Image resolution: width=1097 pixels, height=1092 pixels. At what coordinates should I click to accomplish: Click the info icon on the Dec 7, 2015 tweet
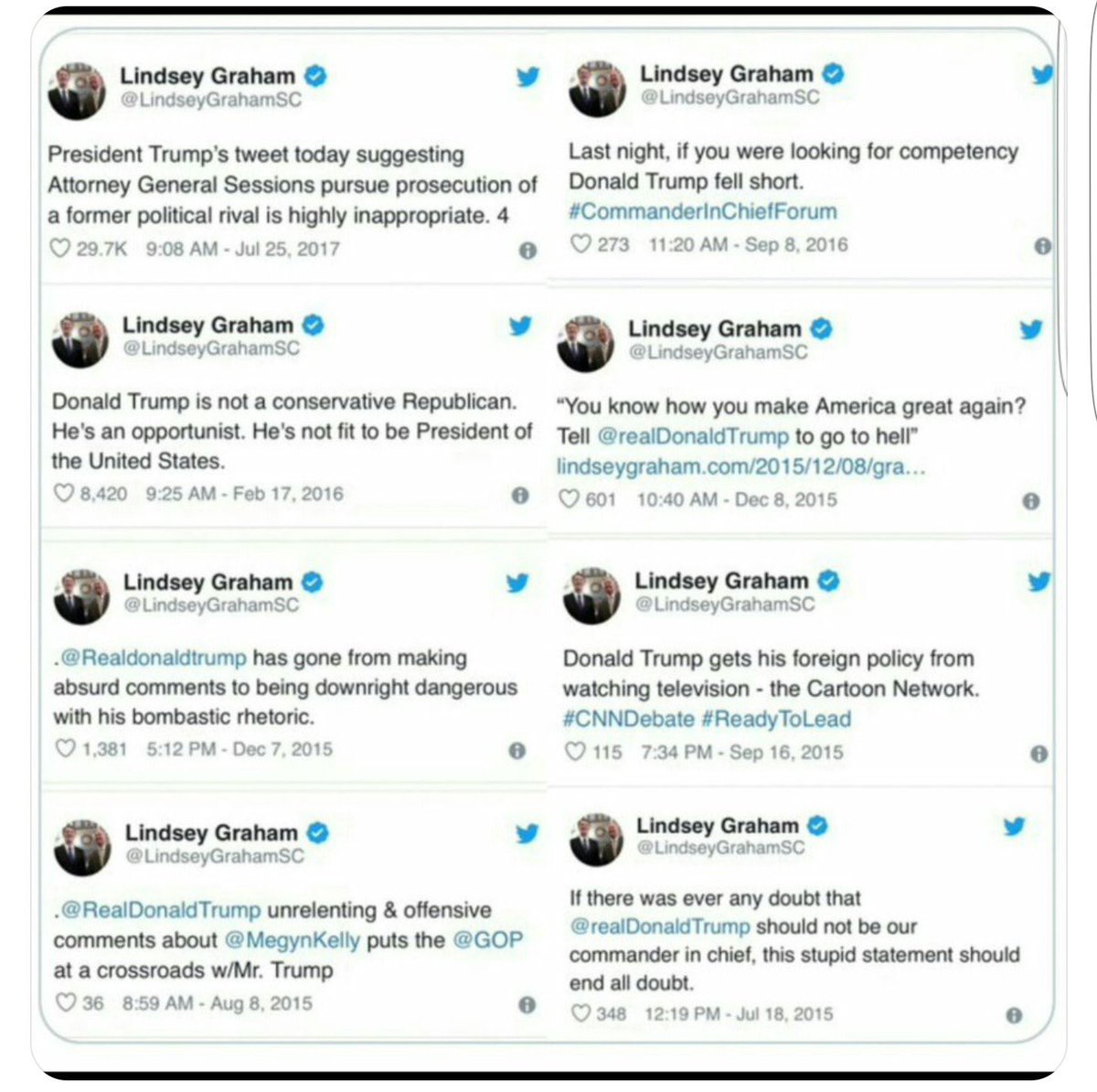tap(517, 751)
